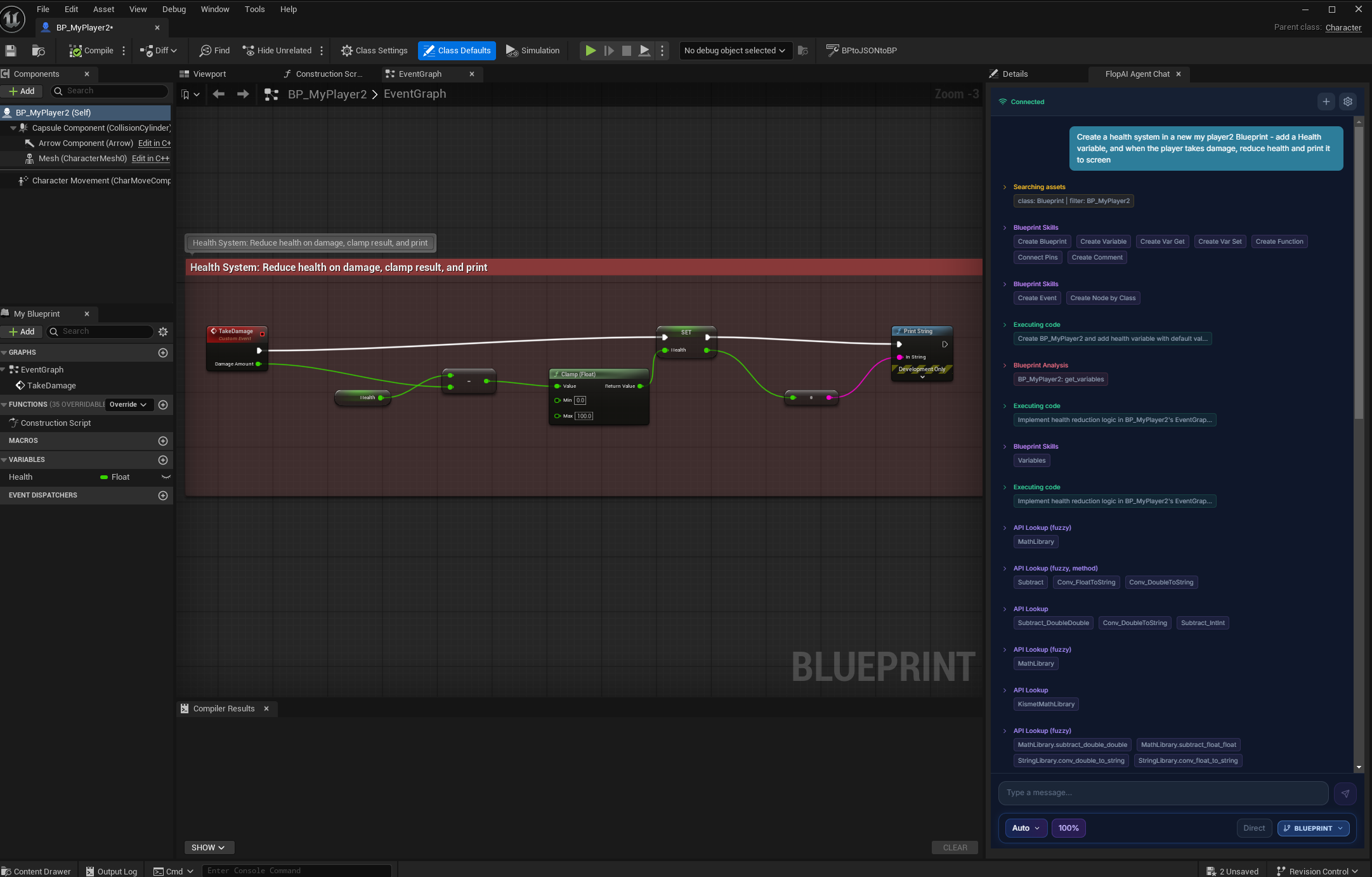
Task: Open the Override functions dropdown
Action: point(129,404)
